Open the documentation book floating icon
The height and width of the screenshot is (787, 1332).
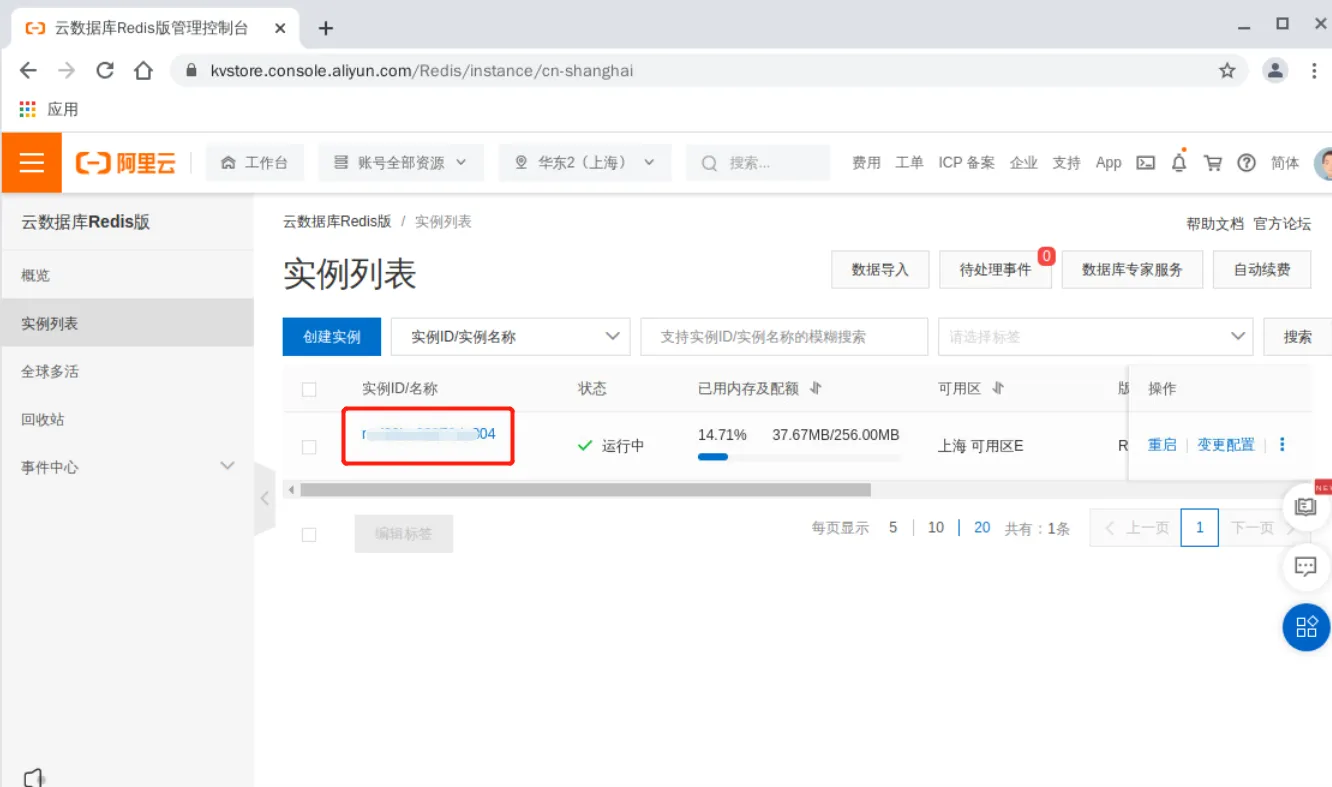pyautogui.click(x=1306, y=507)
